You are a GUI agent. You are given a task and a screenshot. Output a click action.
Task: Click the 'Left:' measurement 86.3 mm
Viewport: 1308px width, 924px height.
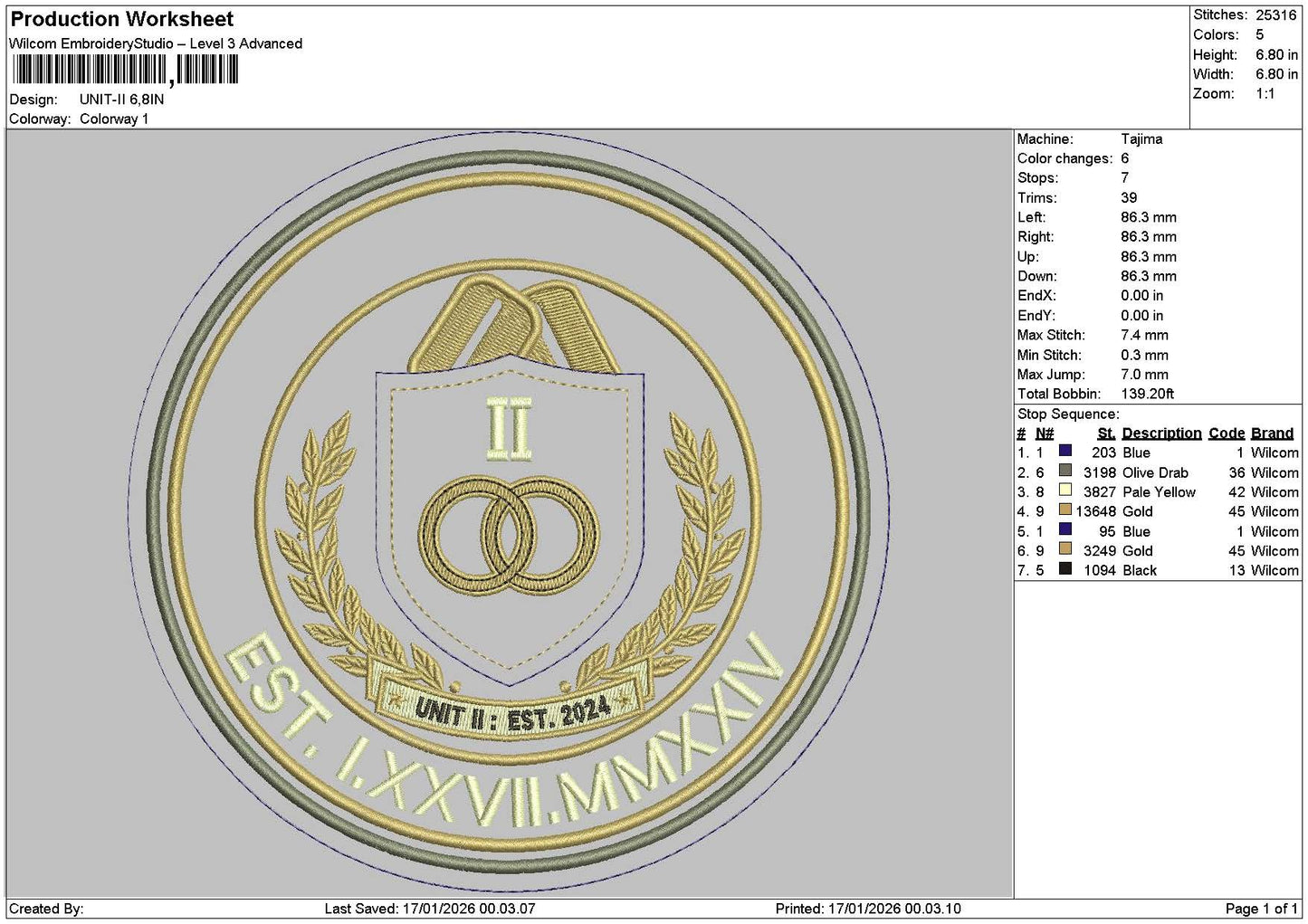pos(1149,217)
